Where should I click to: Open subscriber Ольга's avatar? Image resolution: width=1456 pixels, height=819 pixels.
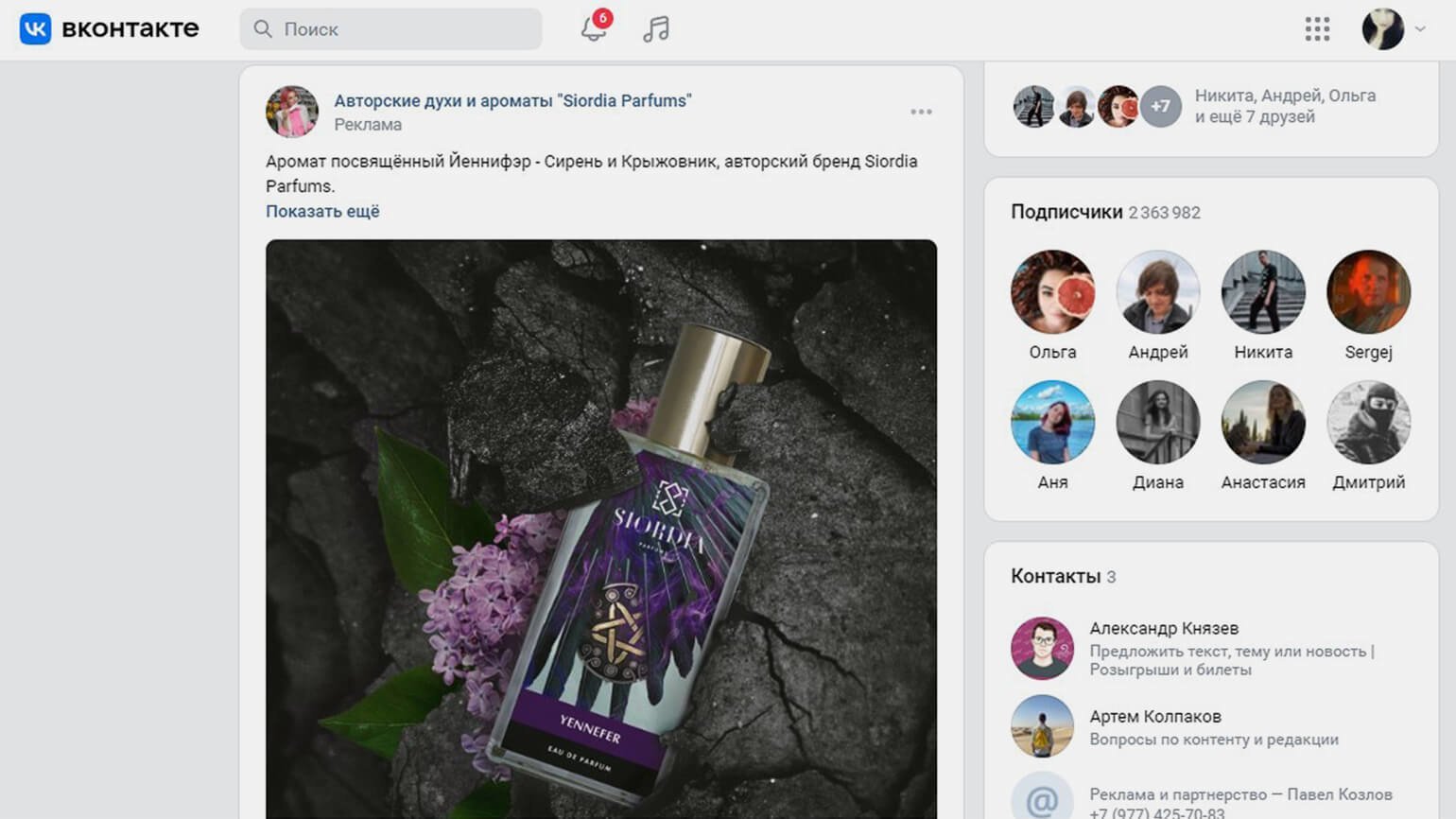click(x=1052, y=292)
